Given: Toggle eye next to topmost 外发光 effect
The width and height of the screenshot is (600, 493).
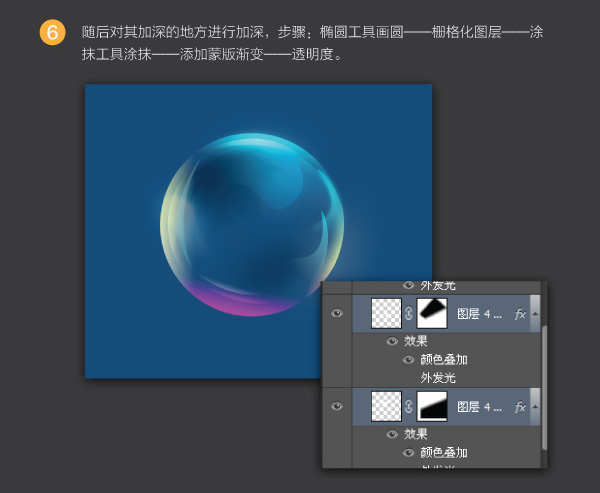Looking at the screenshot, I should tap(408, 286).
